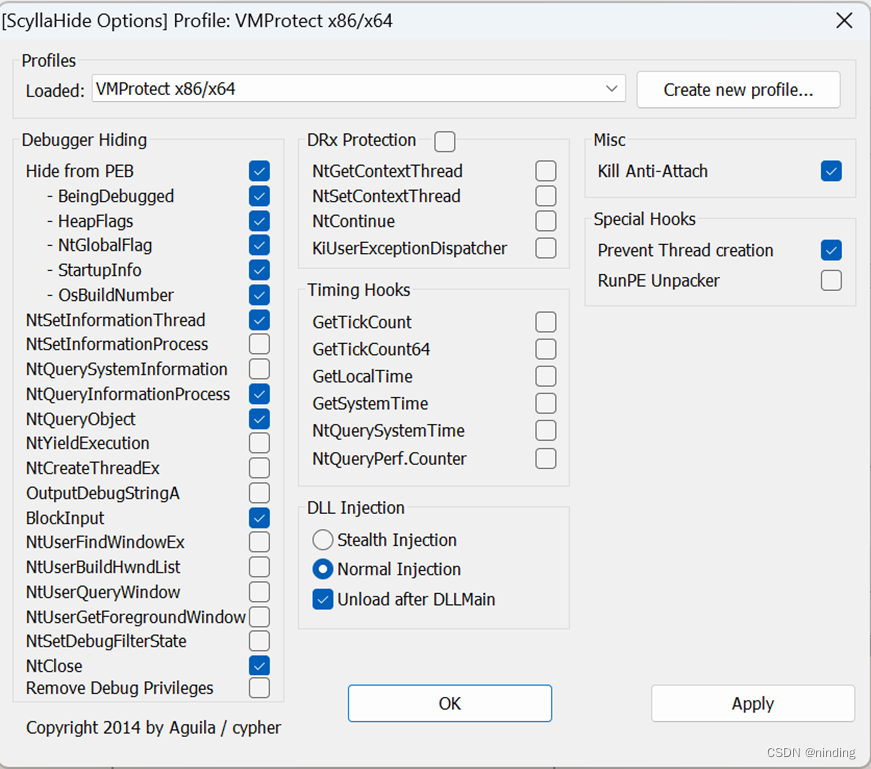Enable NtSetDebugFilterState checkbox

coord(259,641)
